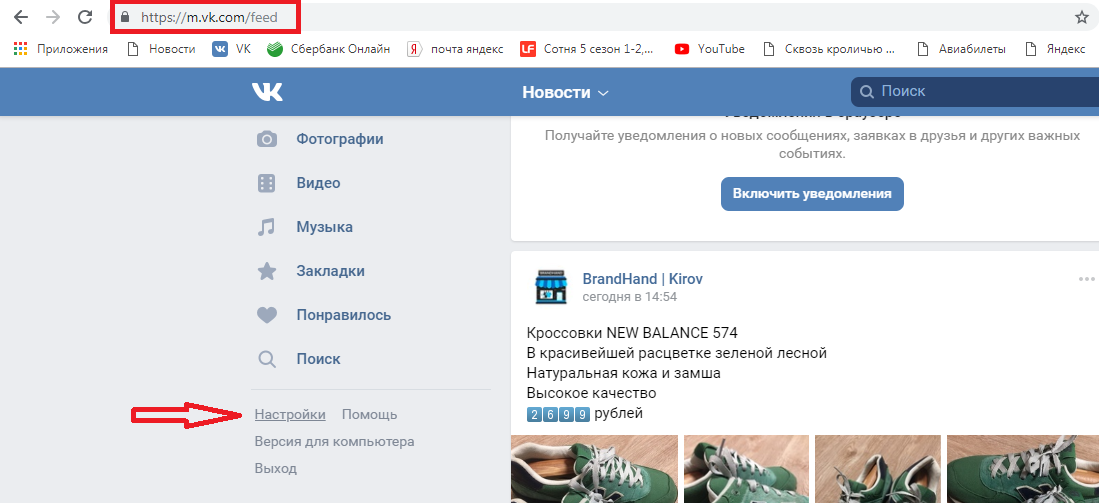Click the m.vk.com/feed address bar
The height and width of the screenshot is (503, 1099).
[x=209, y=18]
